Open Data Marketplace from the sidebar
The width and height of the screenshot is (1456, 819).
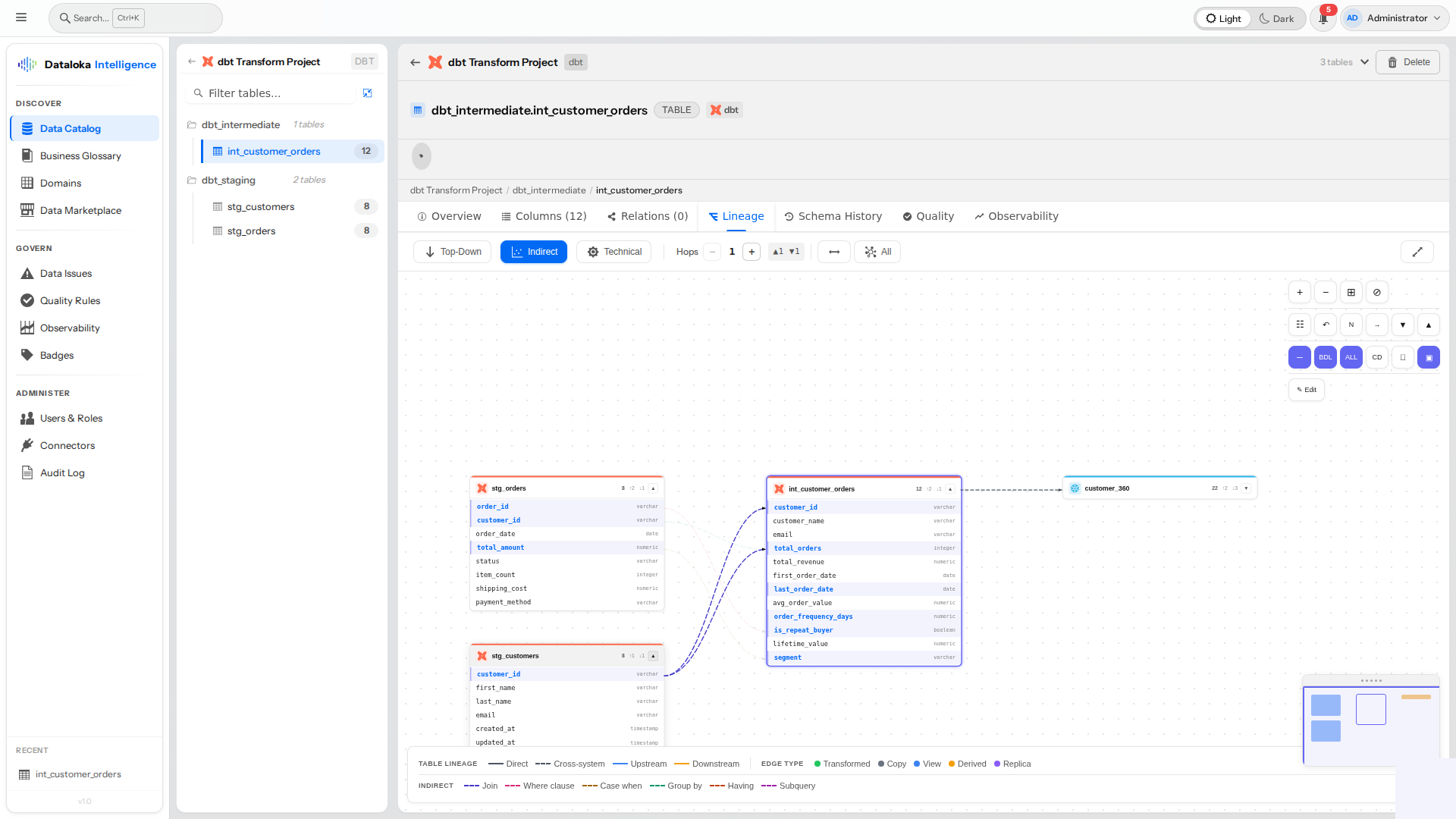80,210
